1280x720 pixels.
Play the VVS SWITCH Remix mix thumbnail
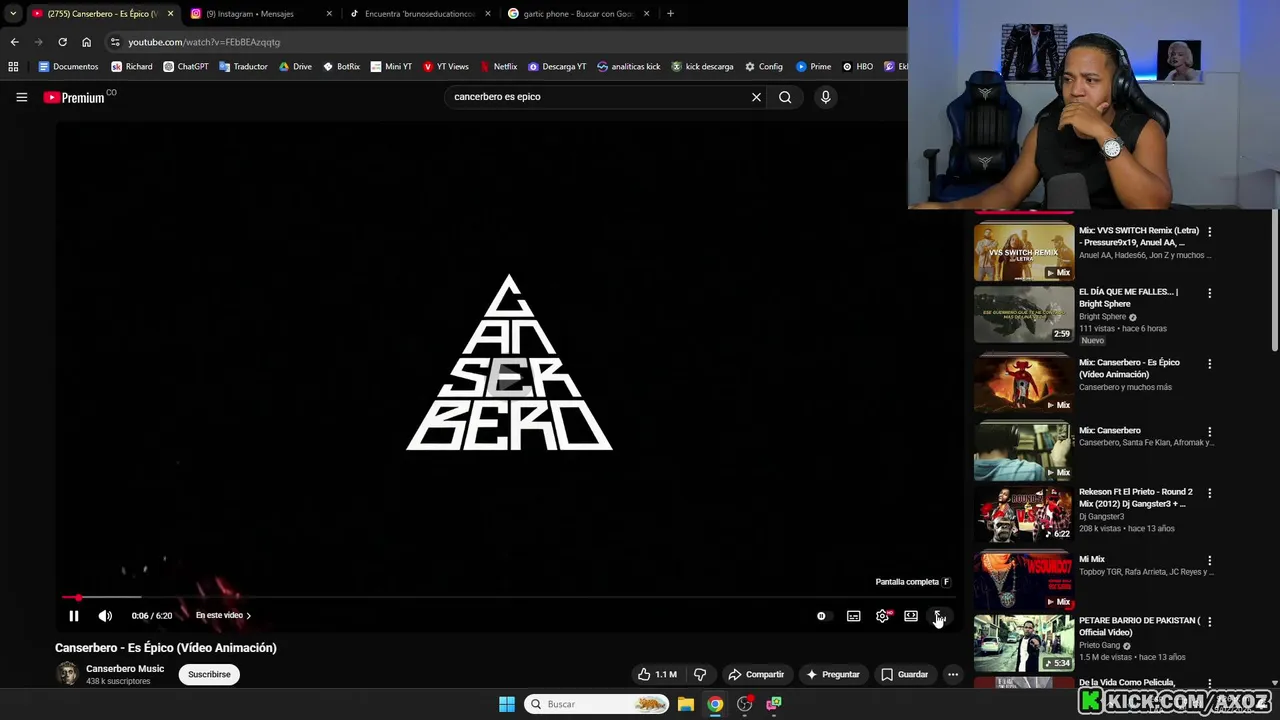[1024, 252]
